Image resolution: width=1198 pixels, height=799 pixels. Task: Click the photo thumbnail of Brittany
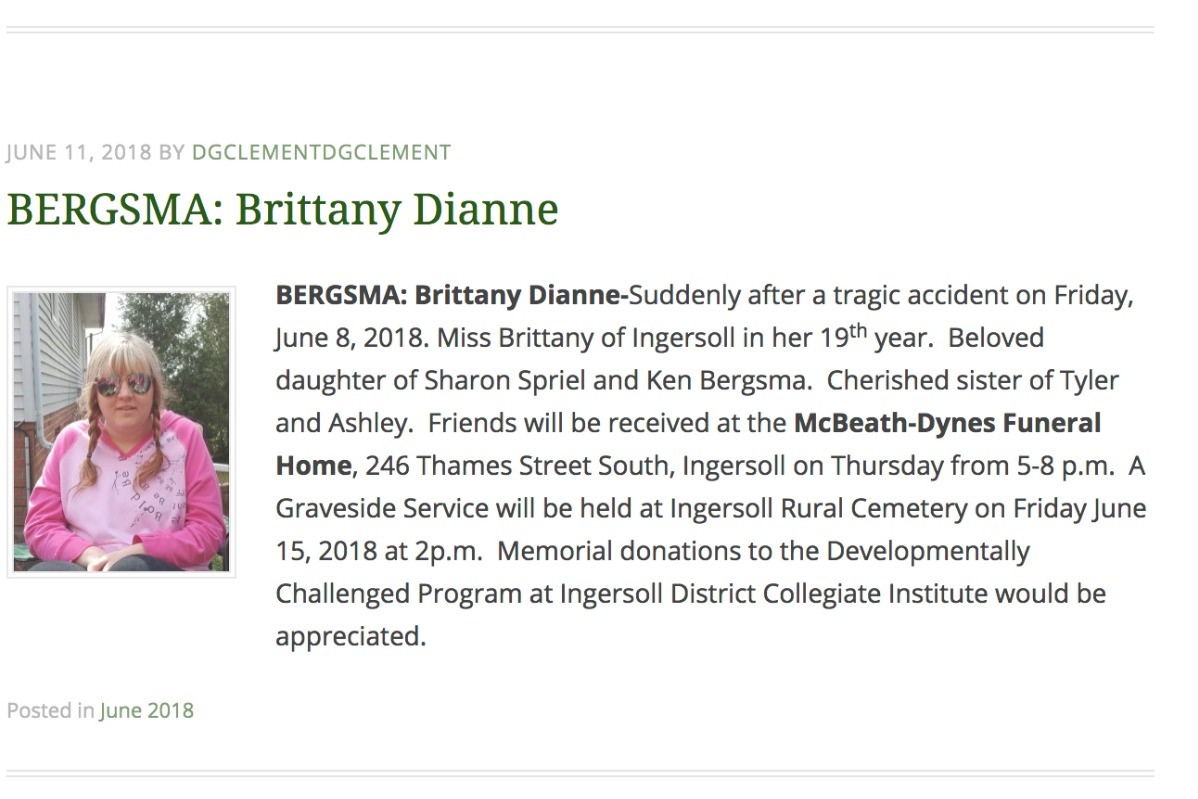click(121, 432)
